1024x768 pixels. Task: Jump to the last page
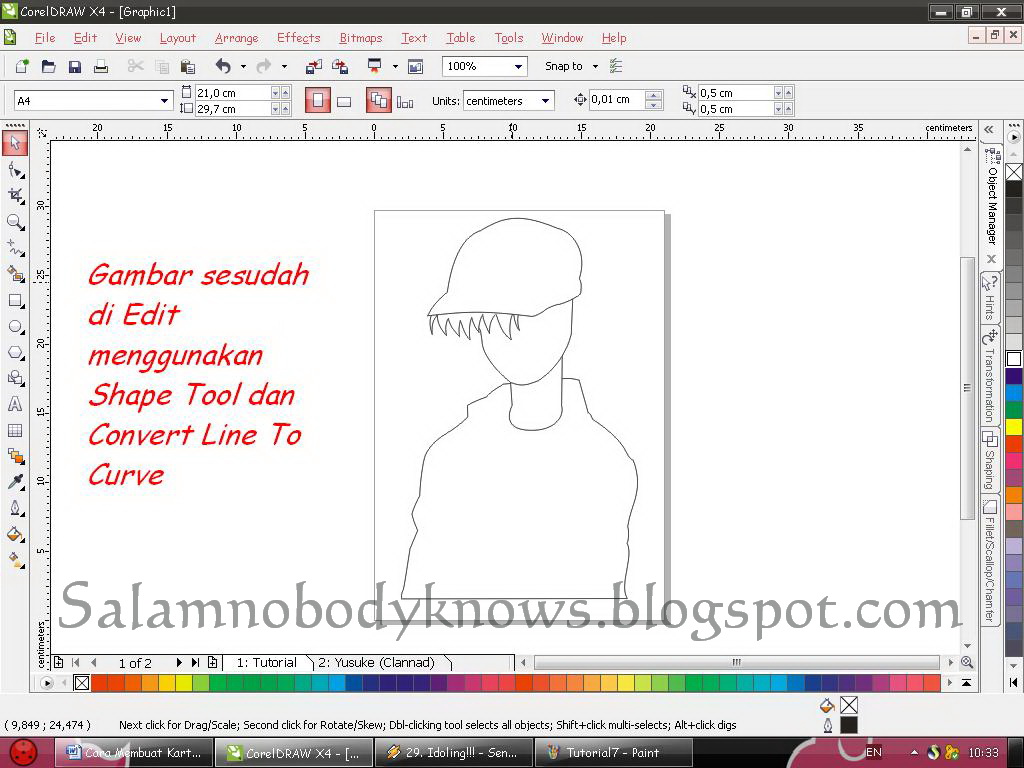click(x=195, y=662)
